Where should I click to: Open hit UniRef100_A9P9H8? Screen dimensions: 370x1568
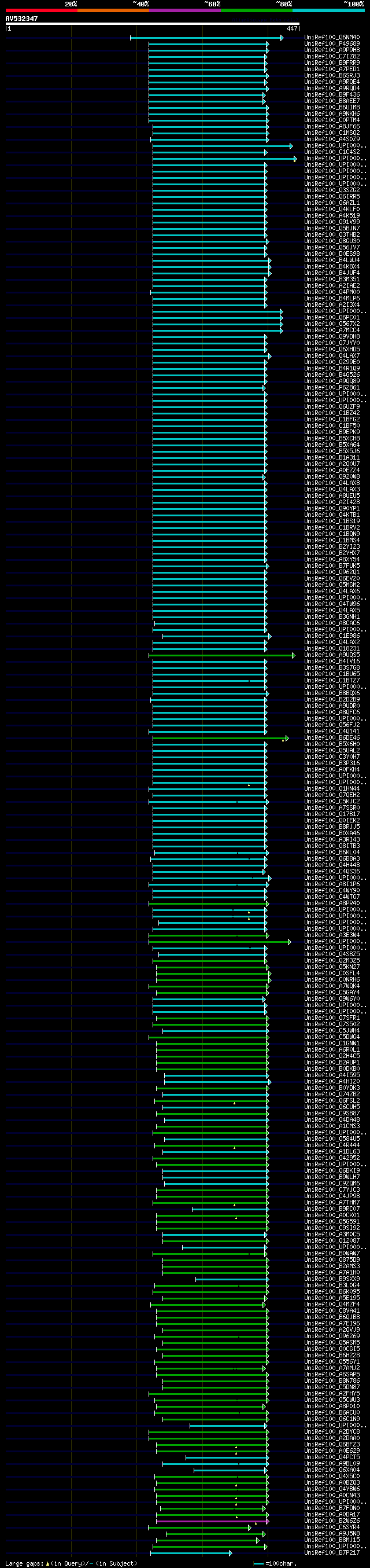coord(332,50)
